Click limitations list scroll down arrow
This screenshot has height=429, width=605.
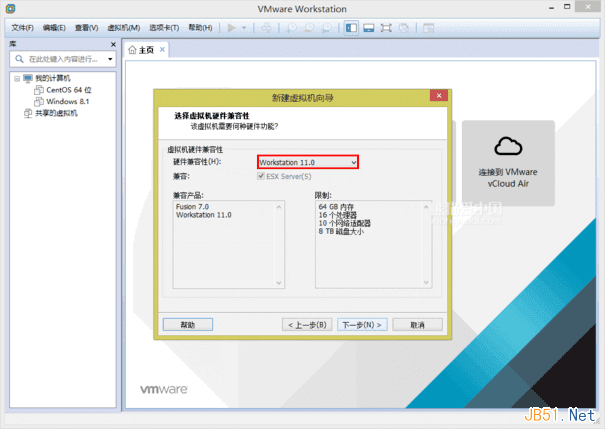[x=426, y=282]
